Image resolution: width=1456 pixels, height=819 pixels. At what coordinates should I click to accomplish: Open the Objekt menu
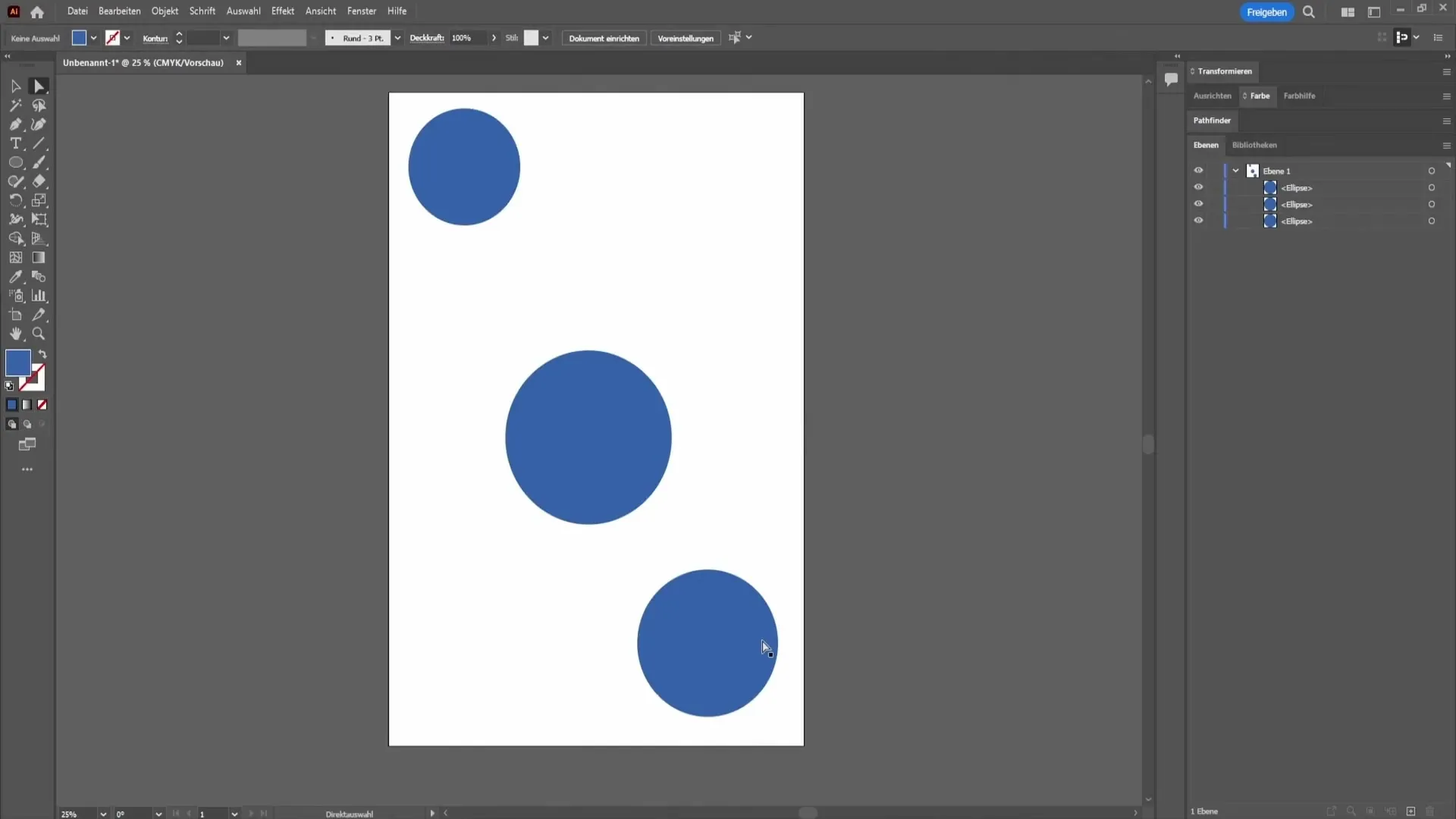(165, 11)
